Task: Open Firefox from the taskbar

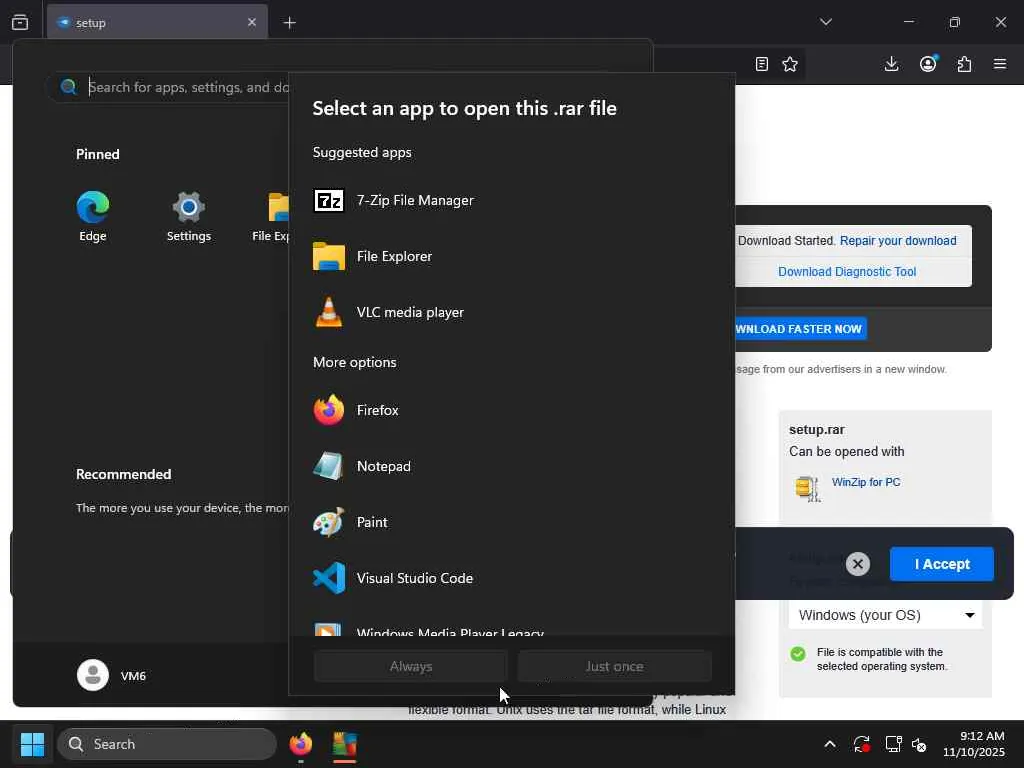Action: [x=301, y=744]
